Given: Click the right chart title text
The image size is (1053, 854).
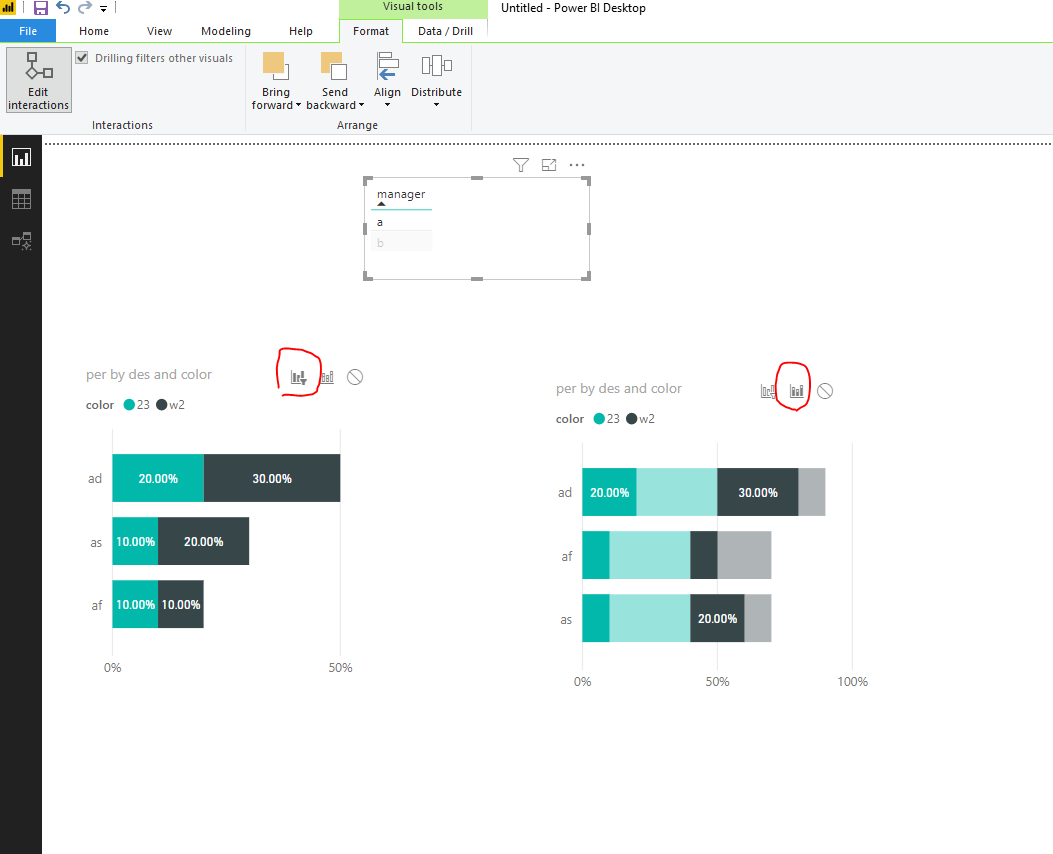Looking at the screenshot, I should pyautogui.click(x=619, y=389).
